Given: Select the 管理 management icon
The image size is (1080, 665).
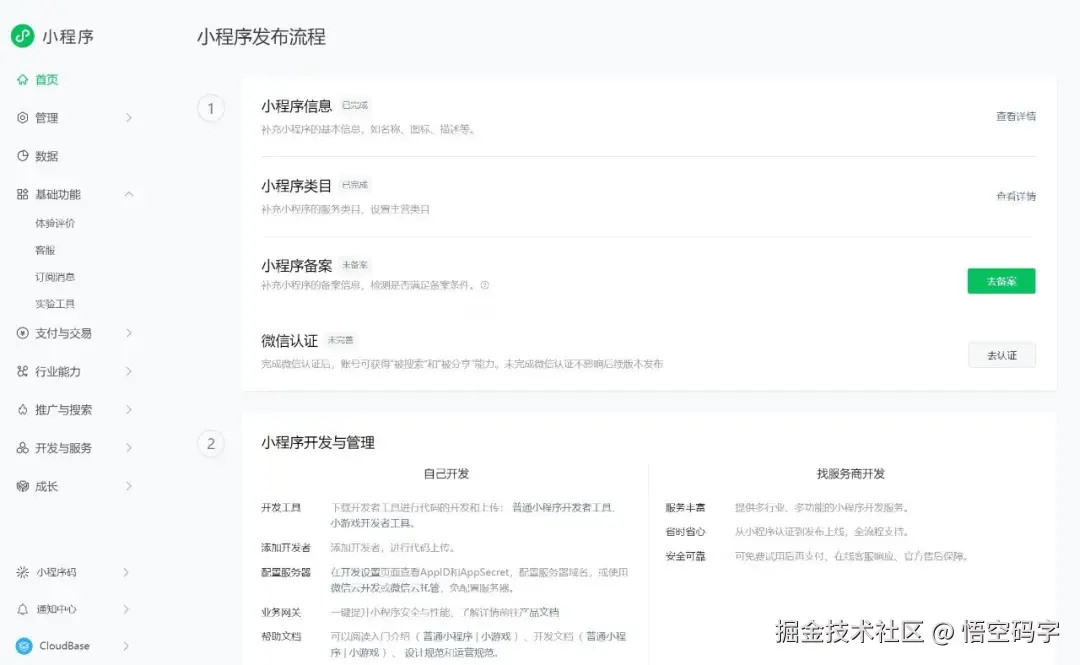Looking at the screenshot, I should point(22,117).
